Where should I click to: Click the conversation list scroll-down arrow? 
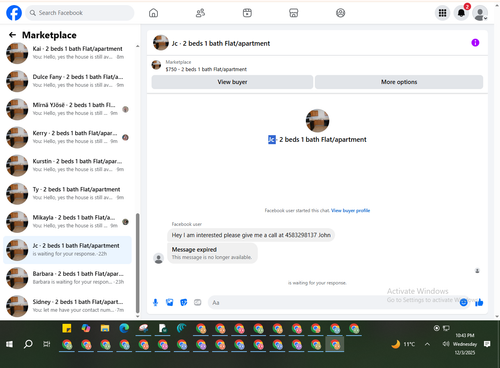tap(137, 316)
